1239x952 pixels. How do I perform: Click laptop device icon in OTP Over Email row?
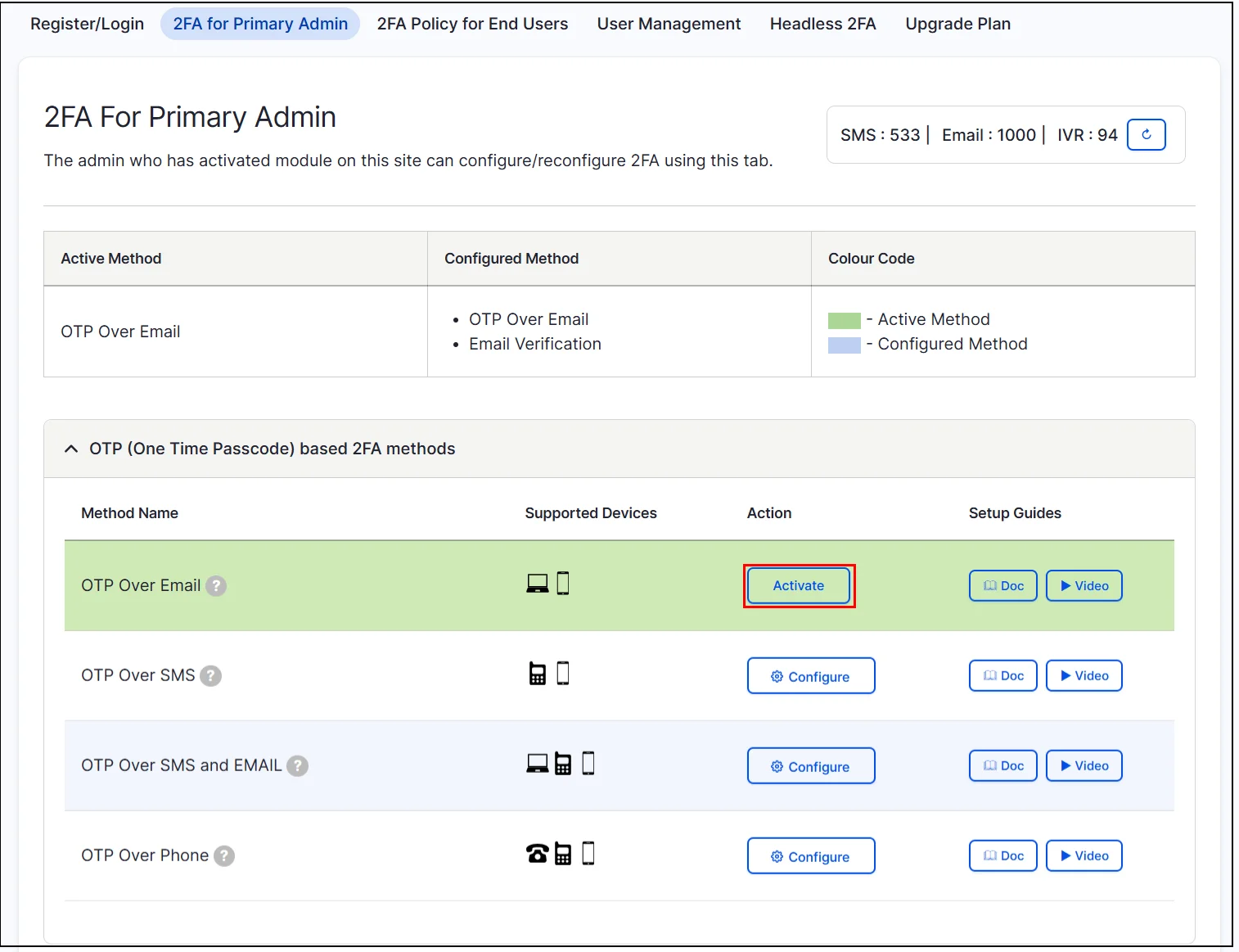[538, 584]
